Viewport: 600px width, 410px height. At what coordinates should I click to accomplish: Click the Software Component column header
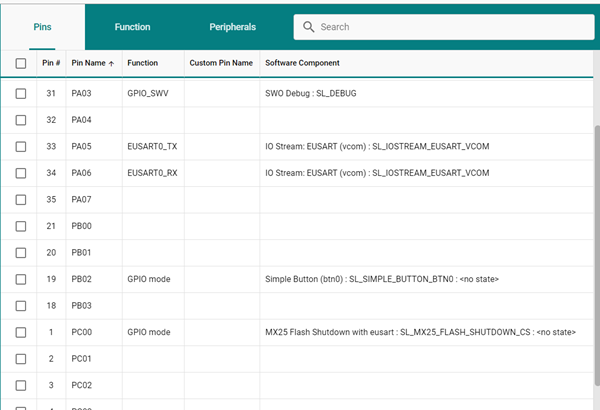pos(302,63)
